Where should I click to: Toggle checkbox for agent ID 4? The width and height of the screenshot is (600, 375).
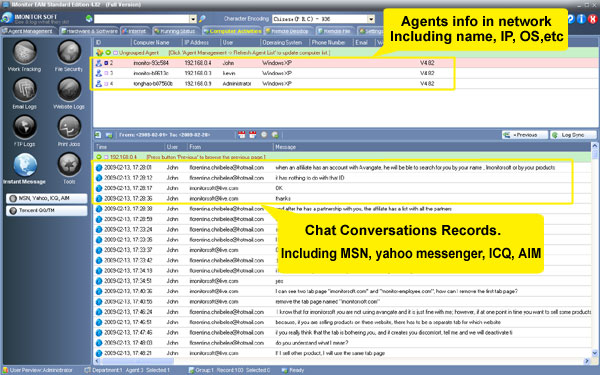tap(106, 83)
